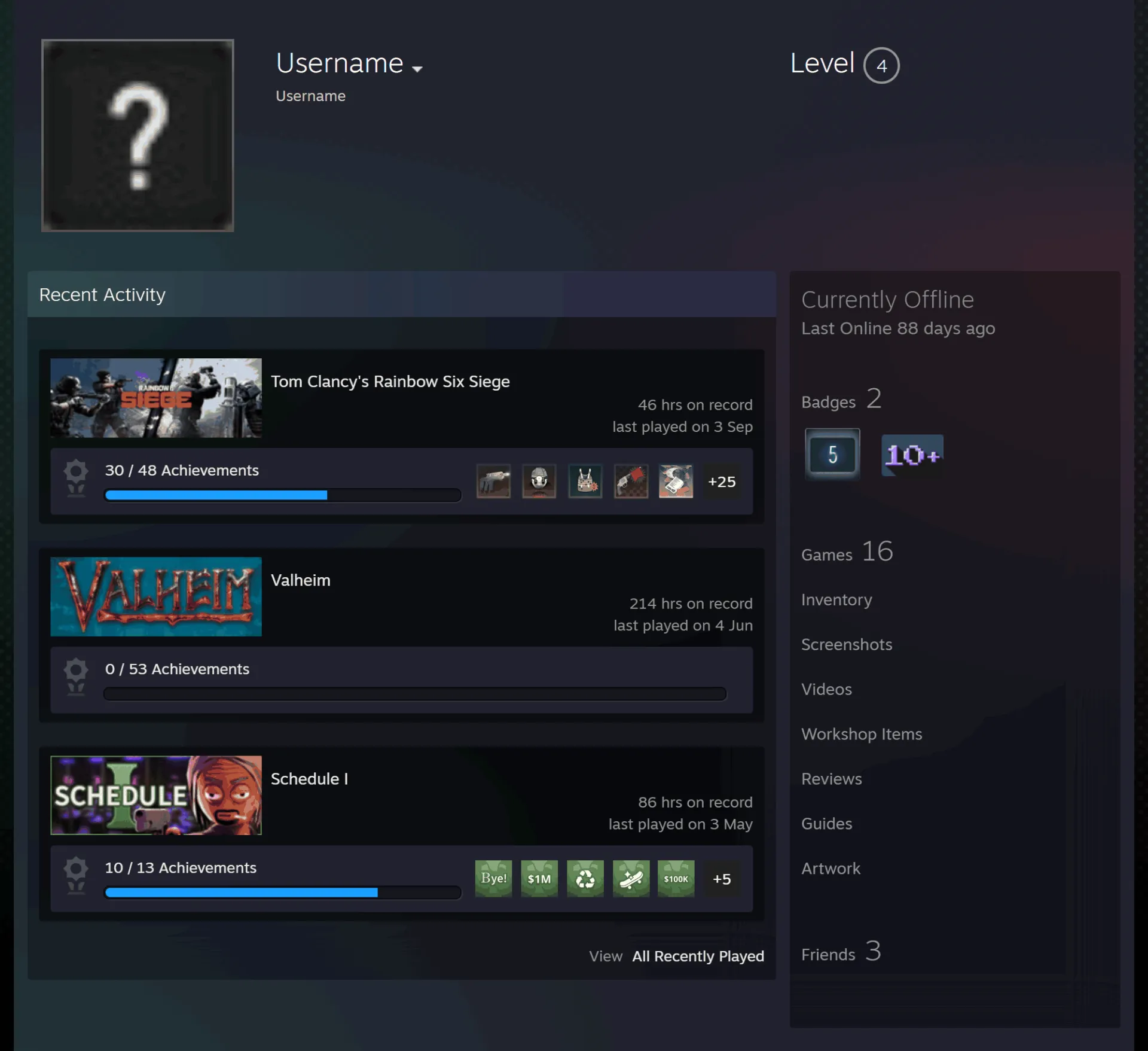Open the Badges 2 section
The width and height of the screenshot is (1148, 1051).
coord(841,400)
